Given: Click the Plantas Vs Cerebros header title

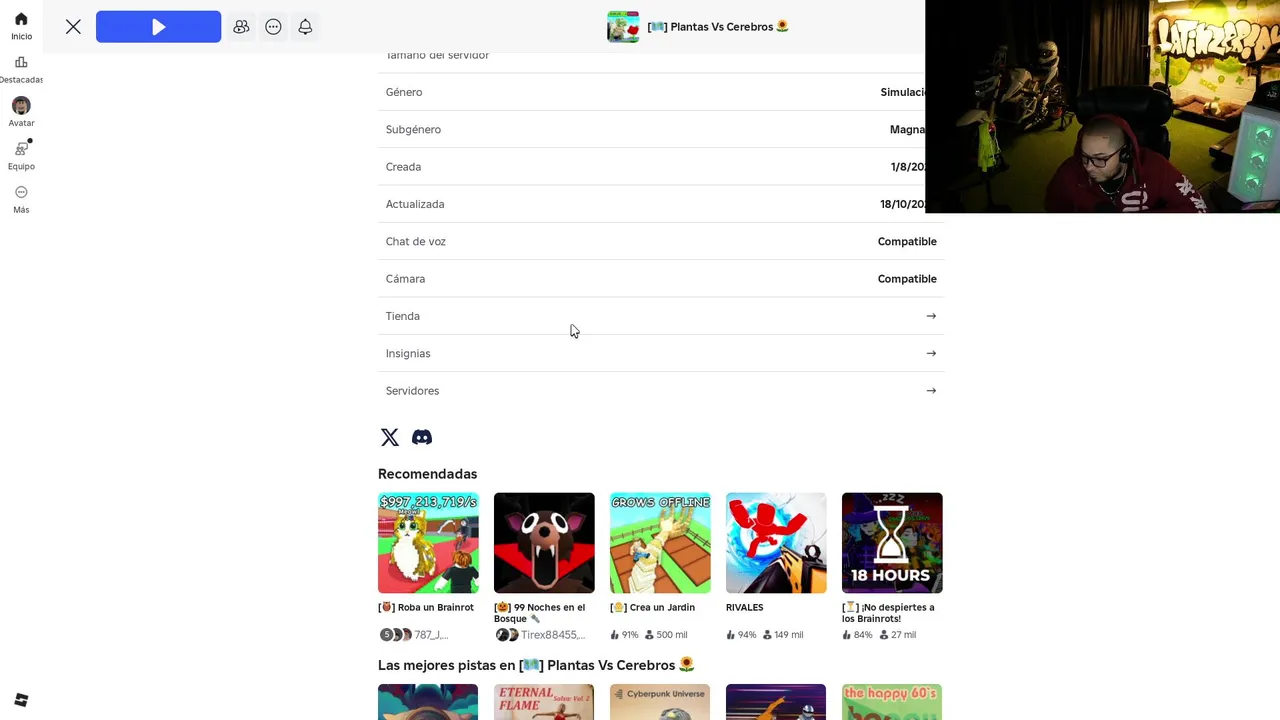Looking at the screenshot, I should coord(718,27).
